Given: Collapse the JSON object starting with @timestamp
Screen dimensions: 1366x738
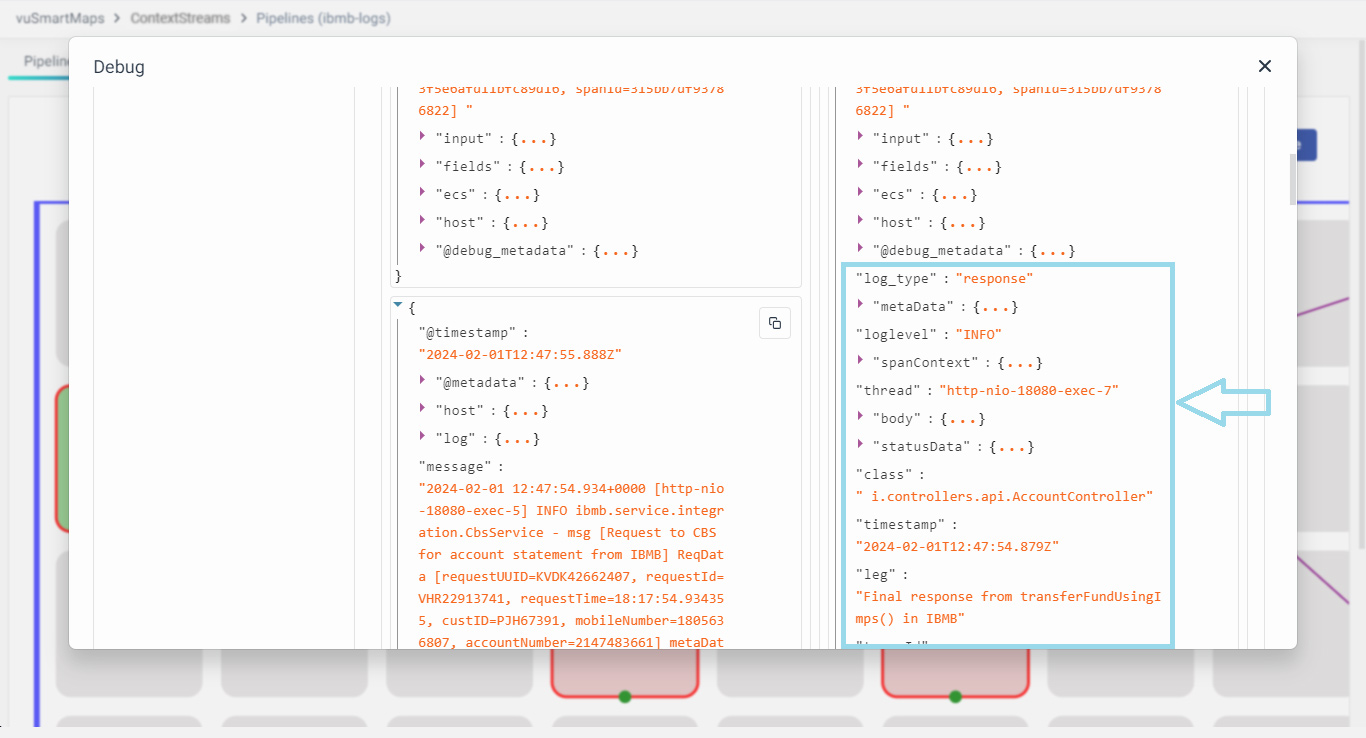Looking at the screenshot, I should (x=398, y=304).
